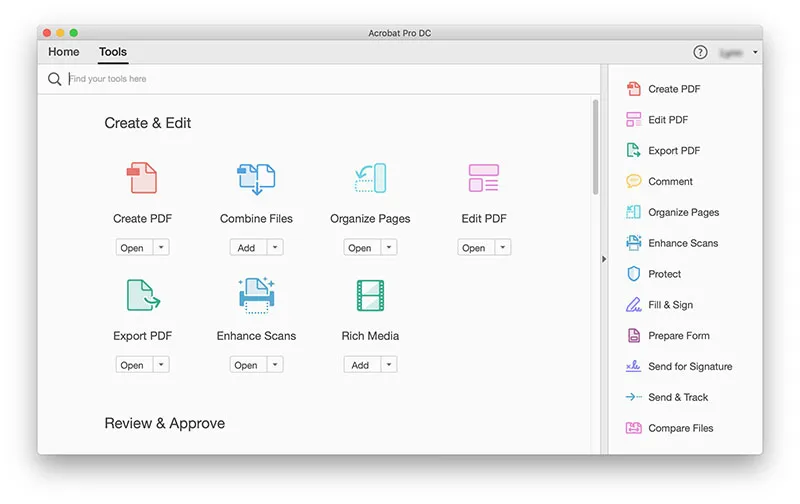Select Send for Signature icon in sidebar
800x504 pixels.
point(634,366)
